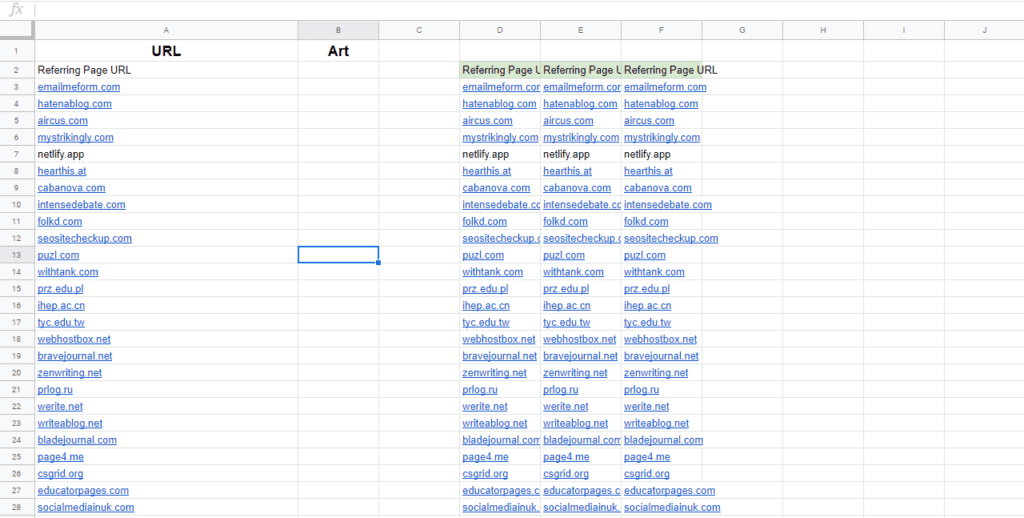Open seositecheckup.com link in column A
Viewport: 1024px width, 518px height.
pyautogui.click(x=85, y=238)
